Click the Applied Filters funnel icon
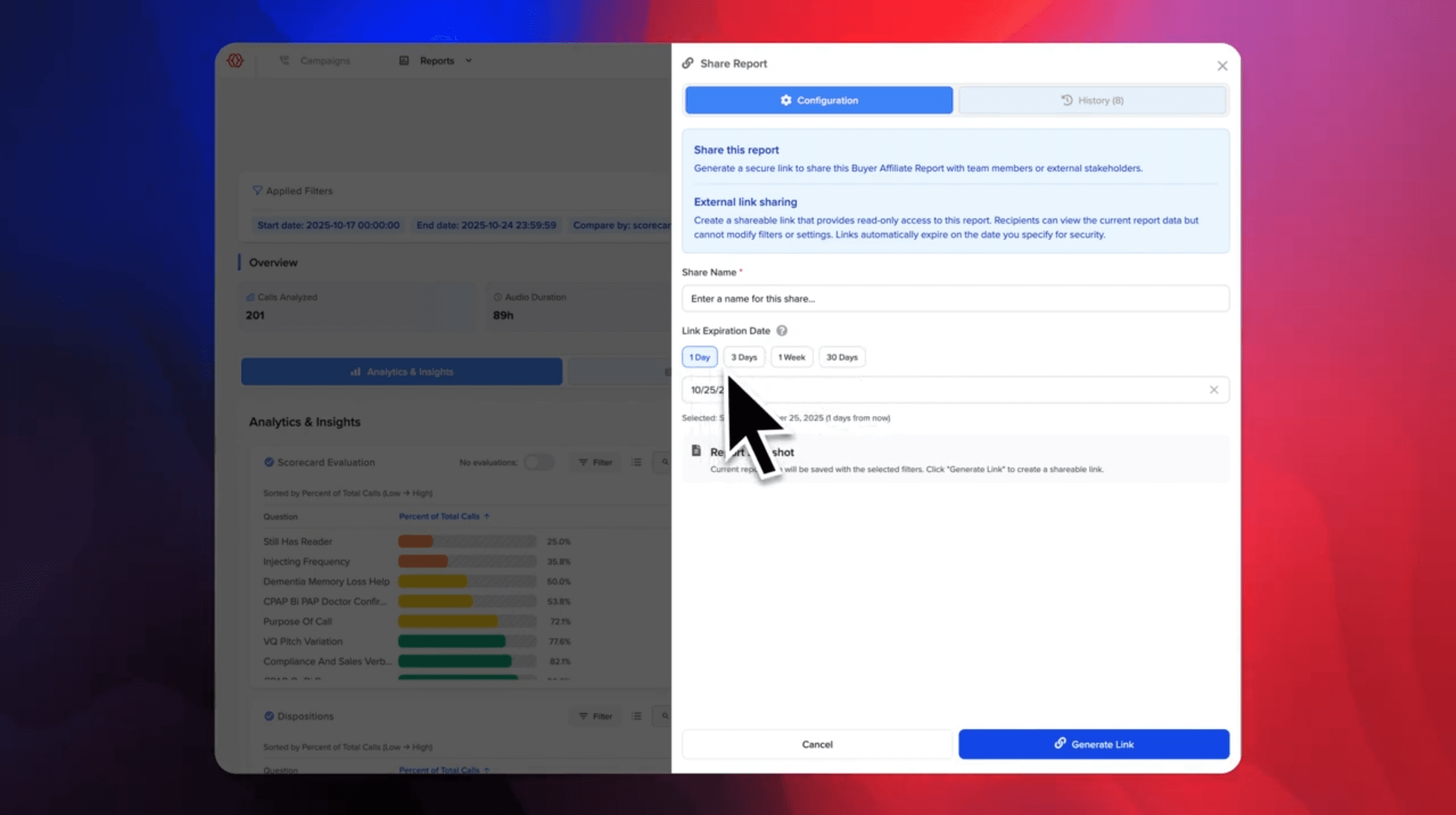 [257, 191]
